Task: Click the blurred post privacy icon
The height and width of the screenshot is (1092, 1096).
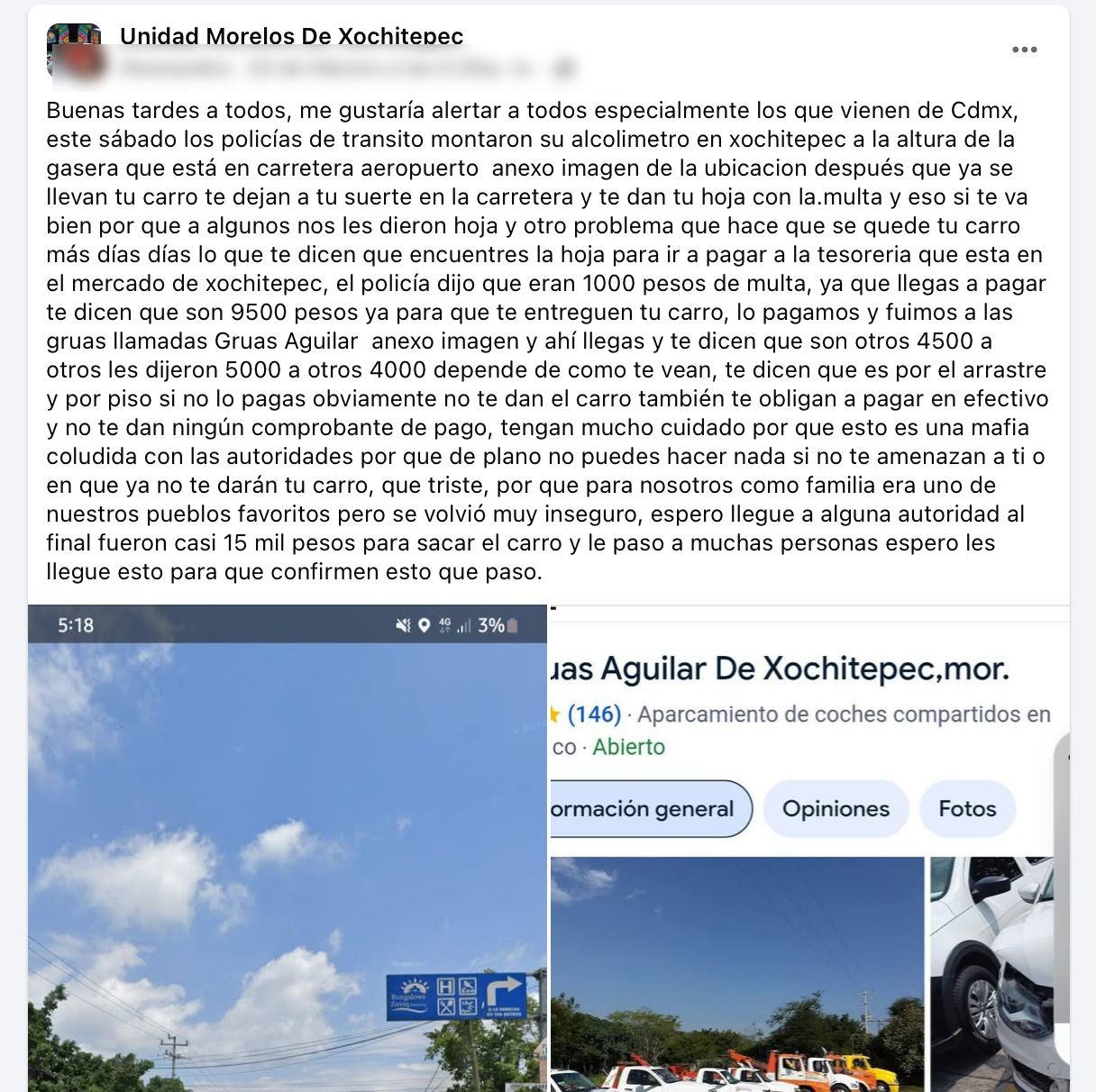Action: [565, 68]
